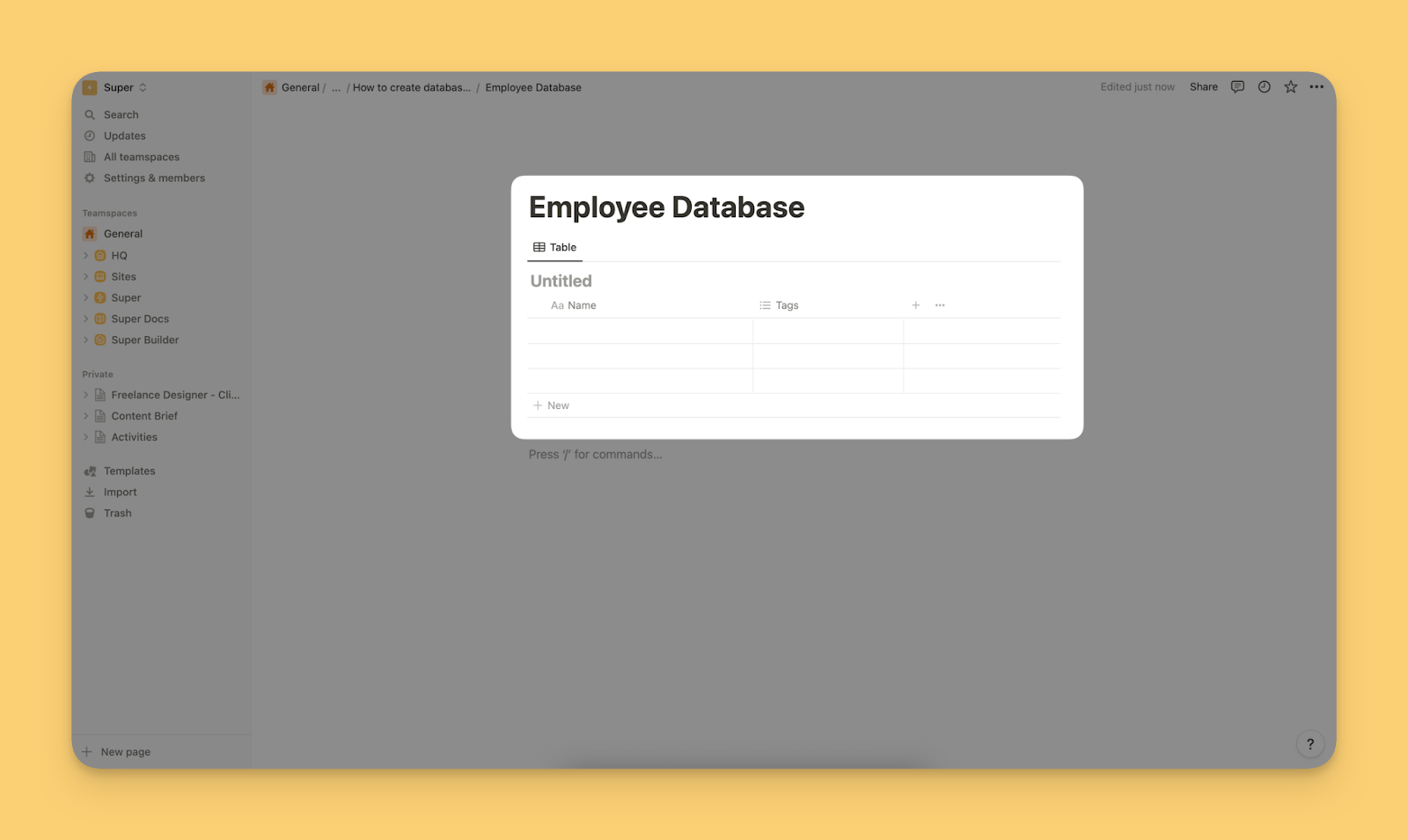Click the Search magnifier icon
This screenshot has width=1408, height=840.
coord(90,115)
